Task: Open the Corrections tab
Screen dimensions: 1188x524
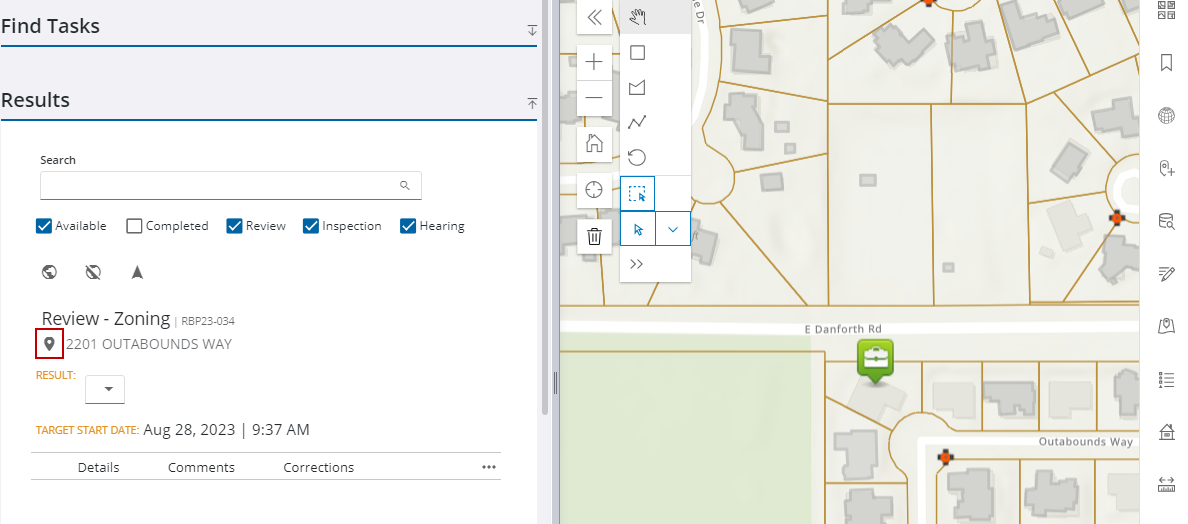Action: coord(318,467)
